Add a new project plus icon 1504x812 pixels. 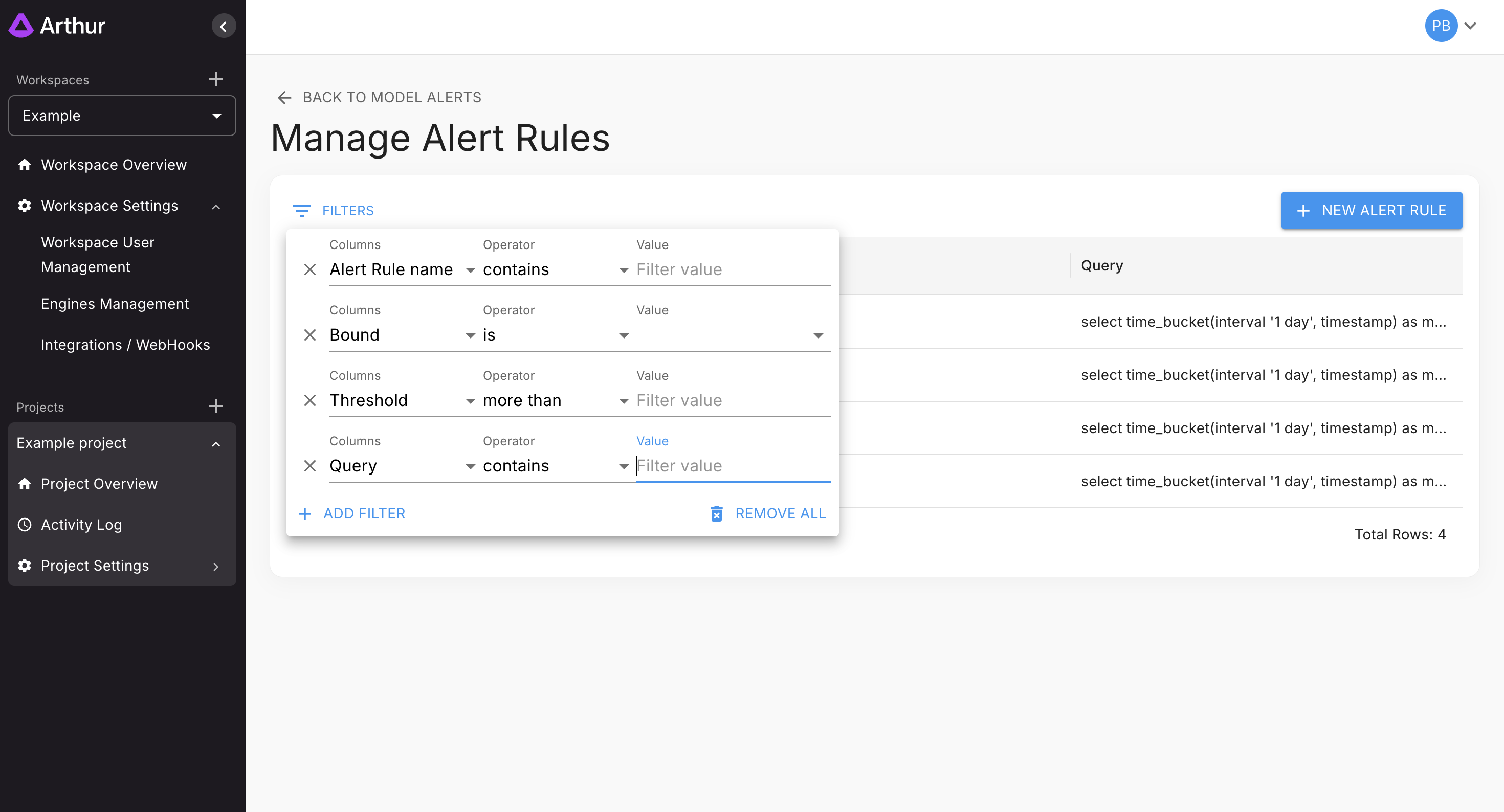215,407
